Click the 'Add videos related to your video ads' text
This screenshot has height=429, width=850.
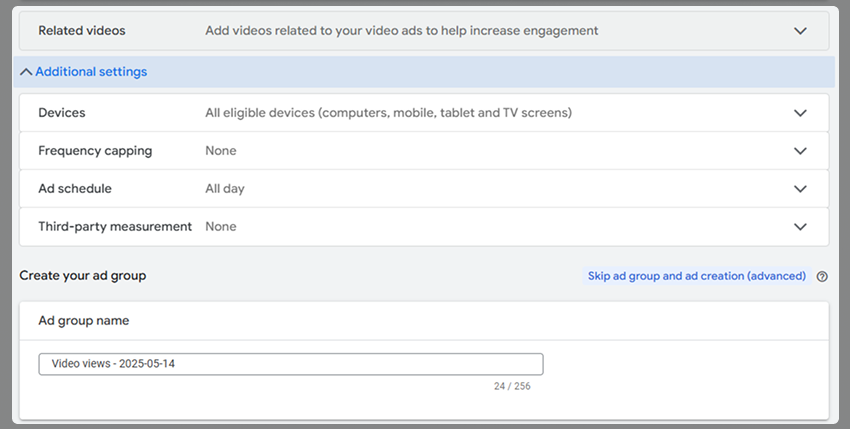coord(402,31)
